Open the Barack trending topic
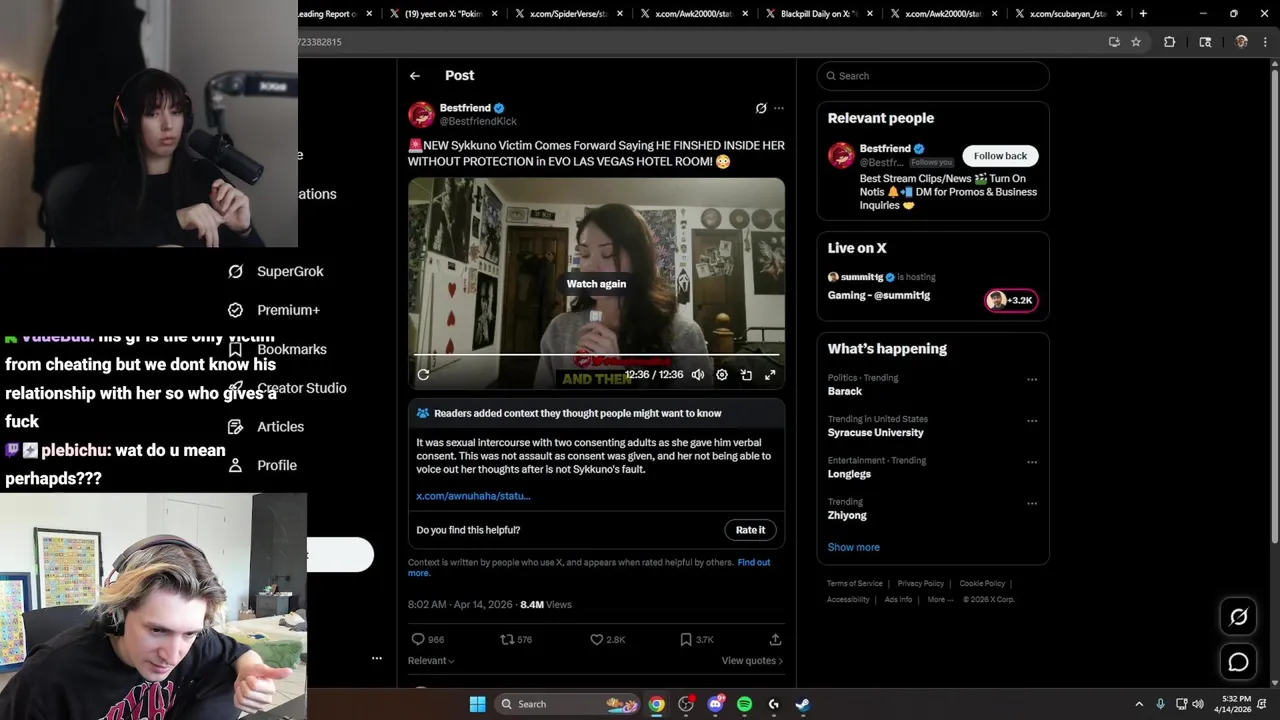 [845, 391]
